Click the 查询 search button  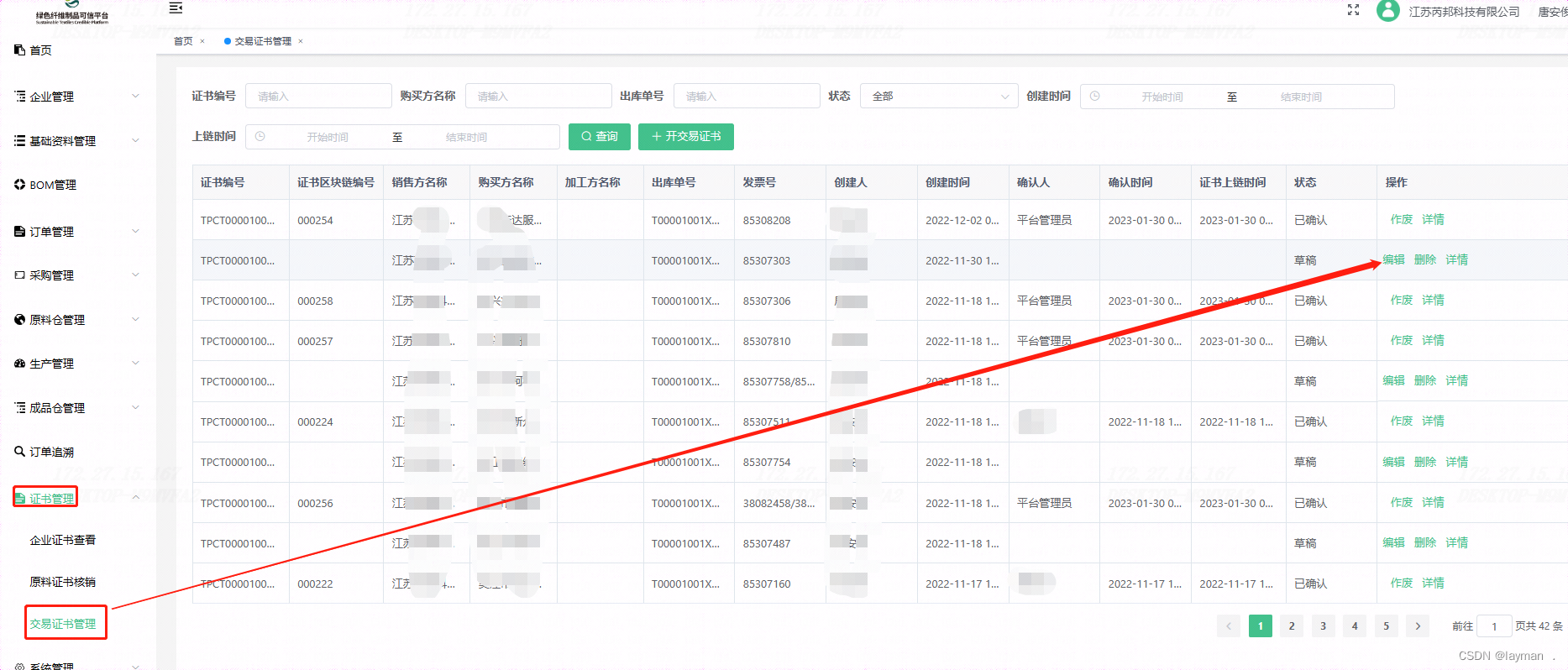click(x=600, y=137)
